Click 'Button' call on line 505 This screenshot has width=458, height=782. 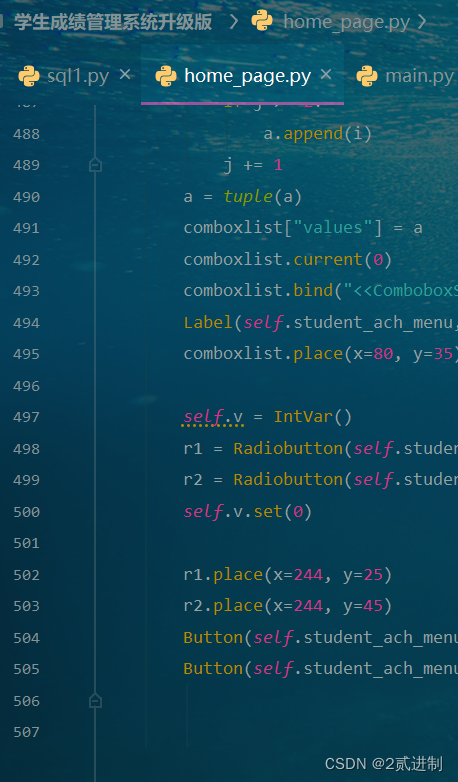tap(213, 669)
